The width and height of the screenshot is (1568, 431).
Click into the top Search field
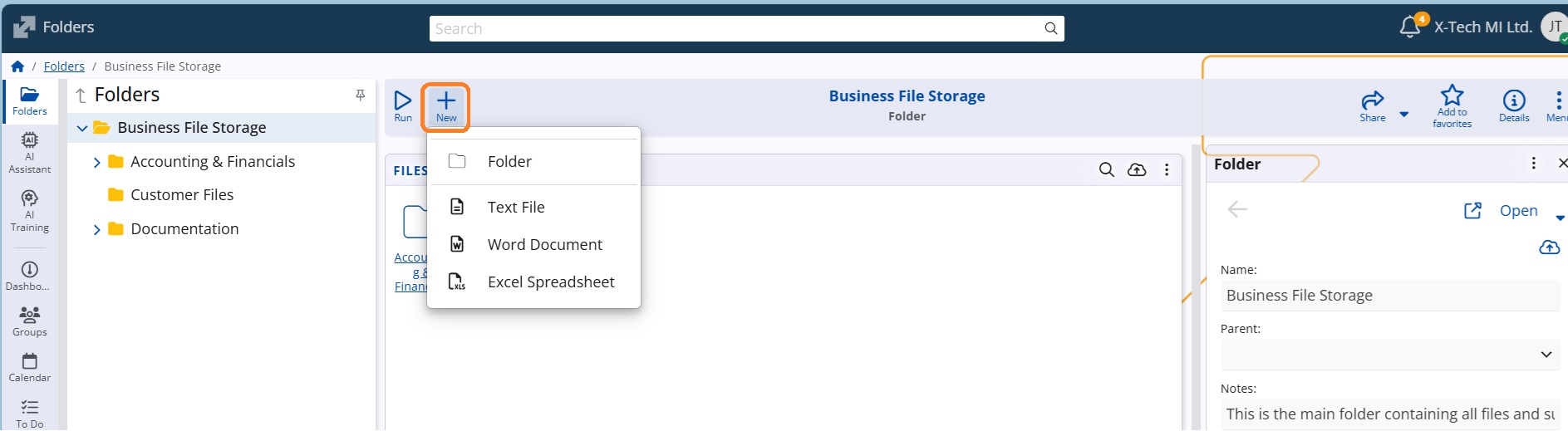coord(746,28)
